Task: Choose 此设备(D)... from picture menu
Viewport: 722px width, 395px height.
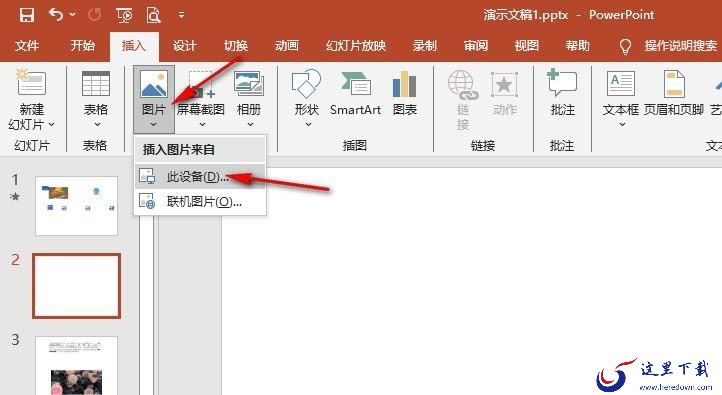Action: (200, 176)
